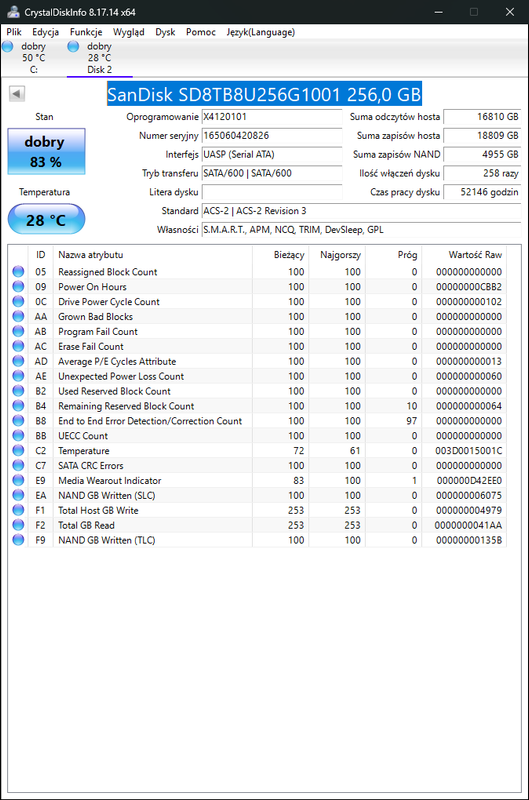Click status orb of Program Fail Count row
Viewport: 529px width, 800px height.
coord(18,331)
